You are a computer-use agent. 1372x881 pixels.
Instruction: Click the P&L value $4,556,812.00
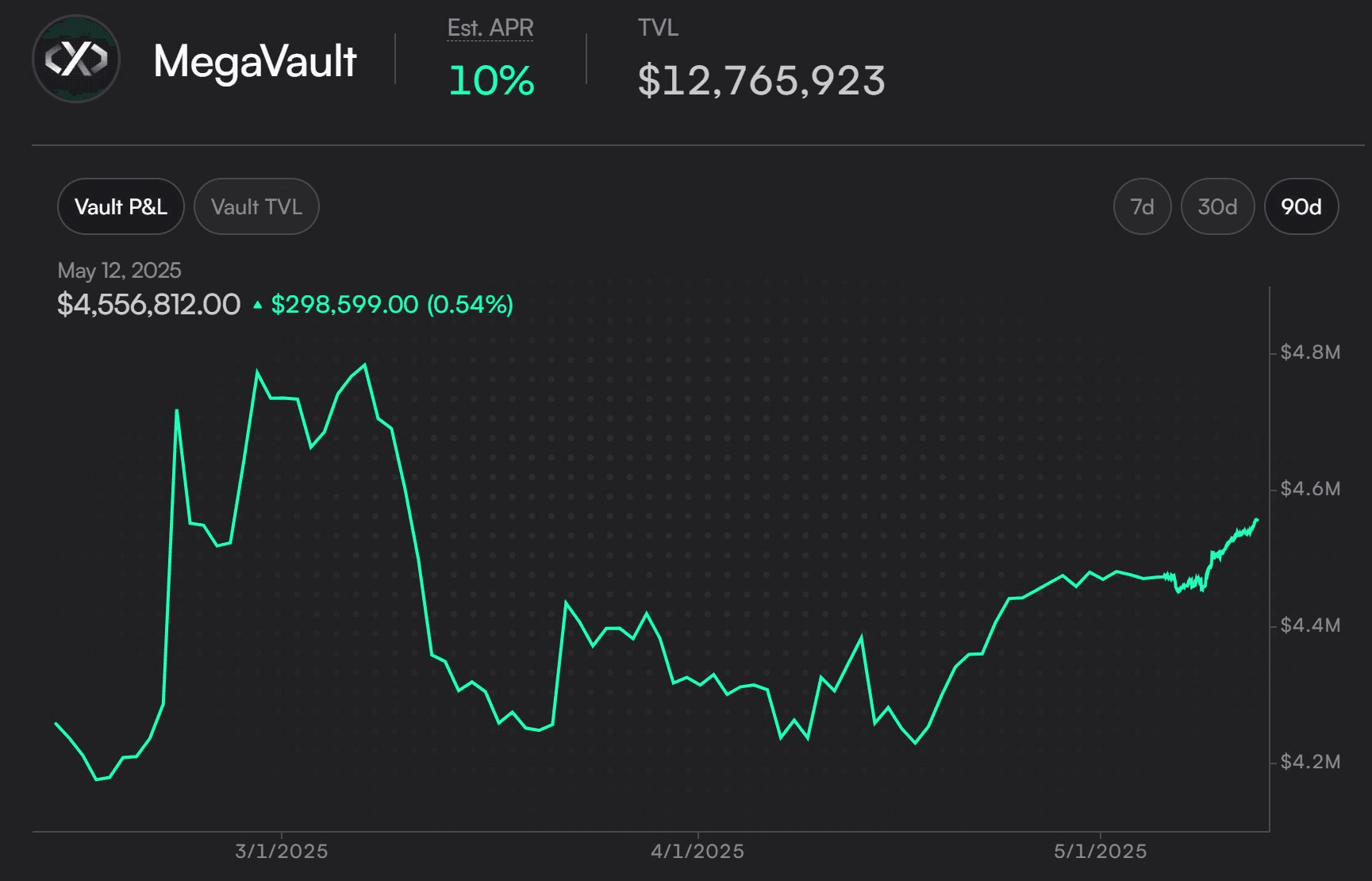(x=148, y=304)
